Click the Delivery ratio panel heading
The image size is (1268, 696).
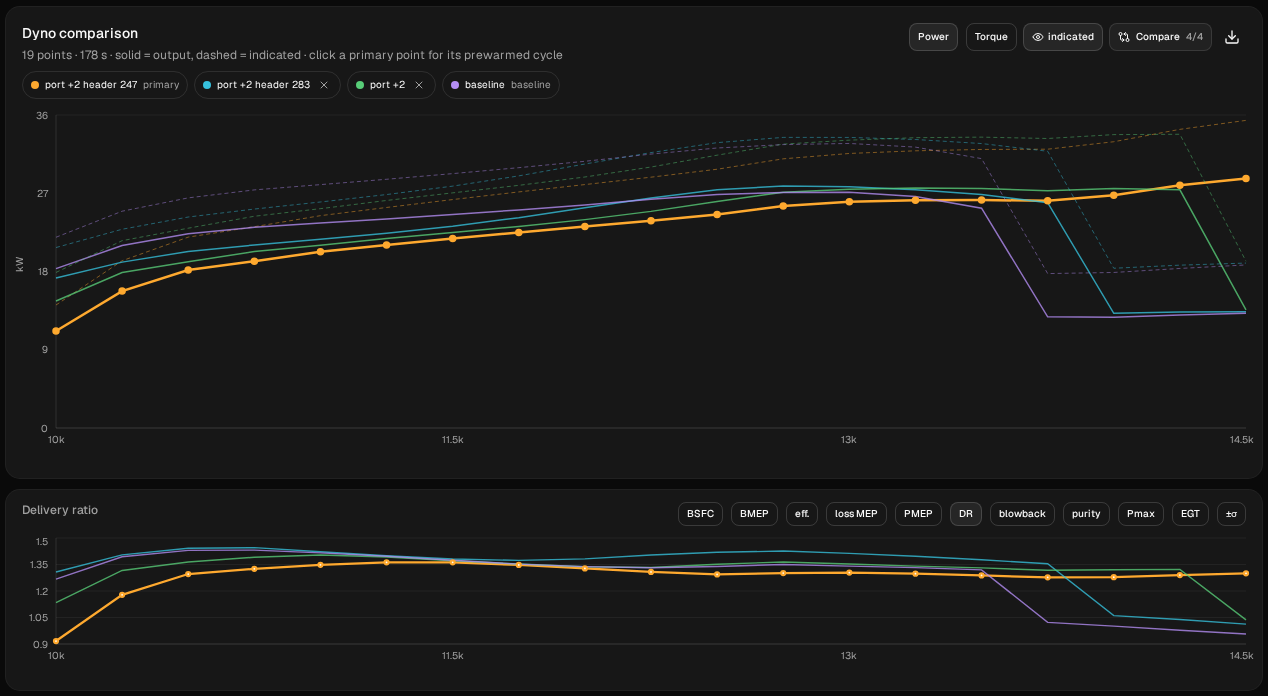point(60,510)
